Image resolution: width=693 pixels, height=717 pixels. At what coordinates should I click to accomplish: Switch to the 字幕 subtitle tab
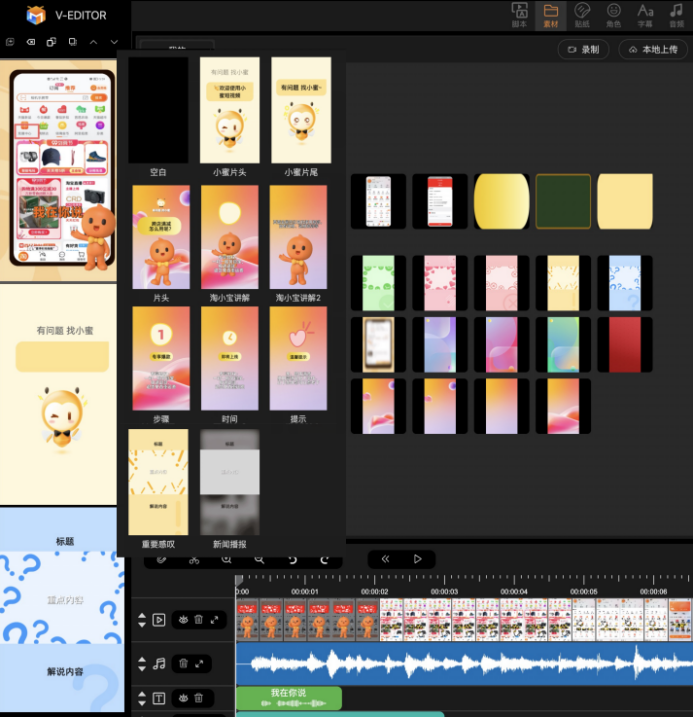tap(645, 16)
